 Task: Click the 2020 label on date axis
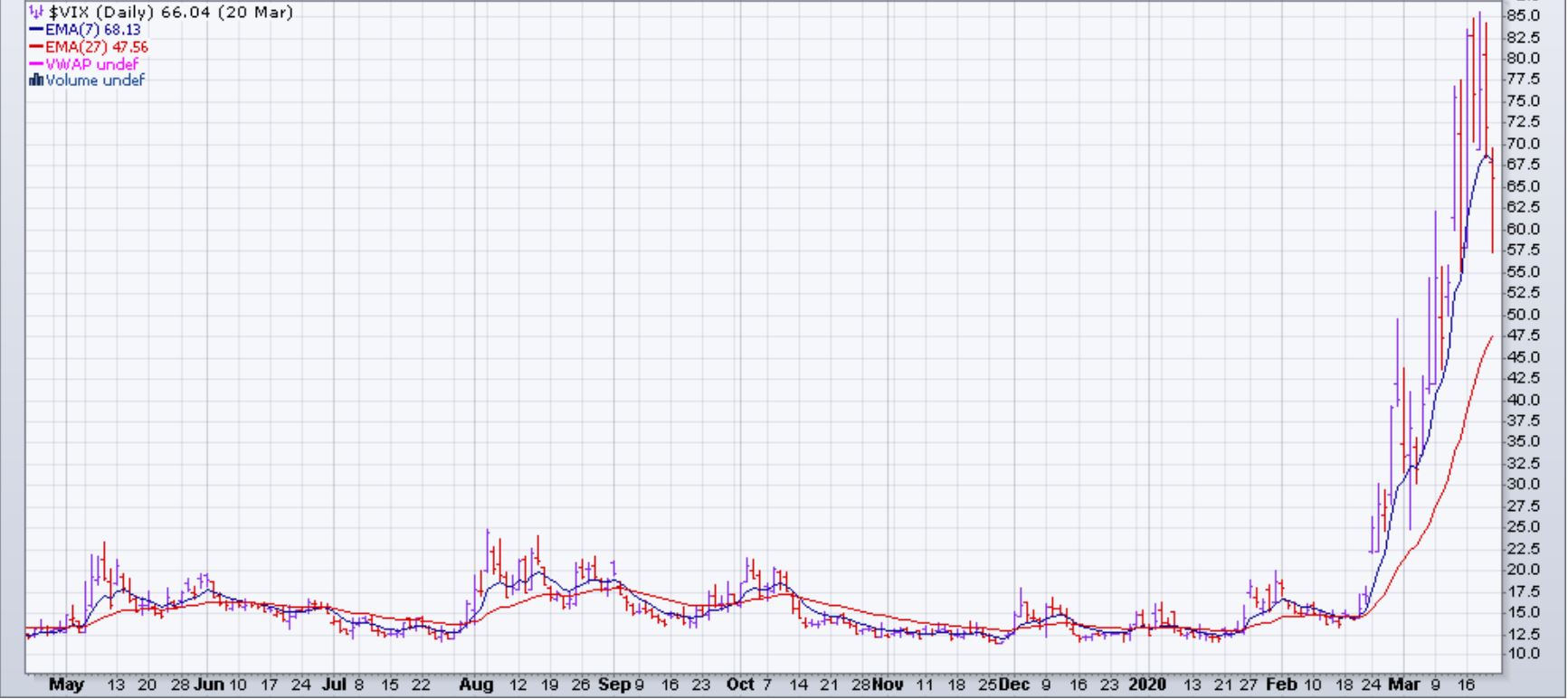coord(1146,685)
